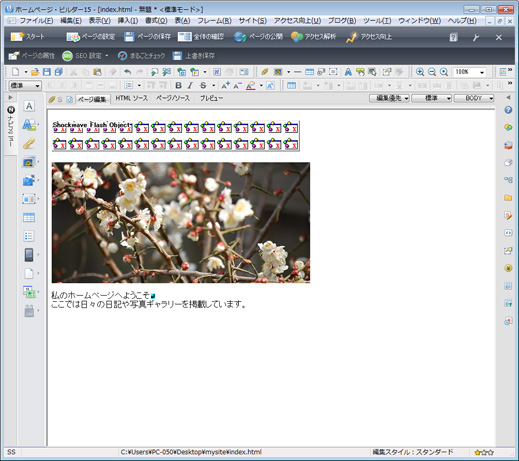Click the 上書き保存 button
The height and width of the screenshot is (461, 519).
194,56
